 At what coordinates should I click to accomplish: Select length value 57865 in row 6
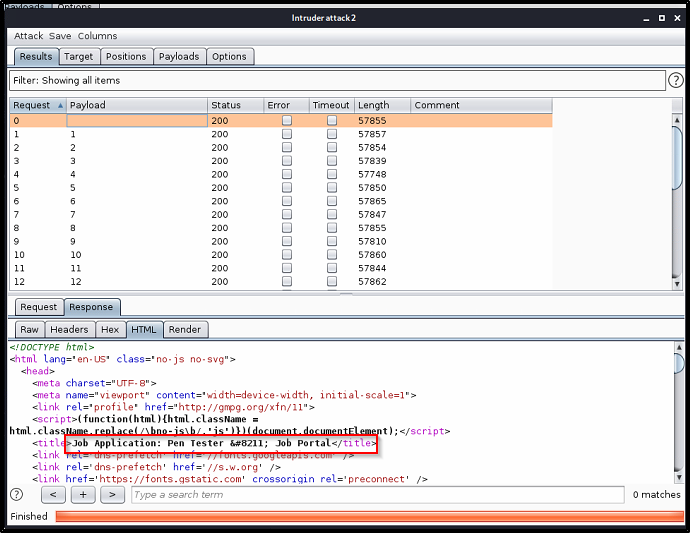point(372,201)
